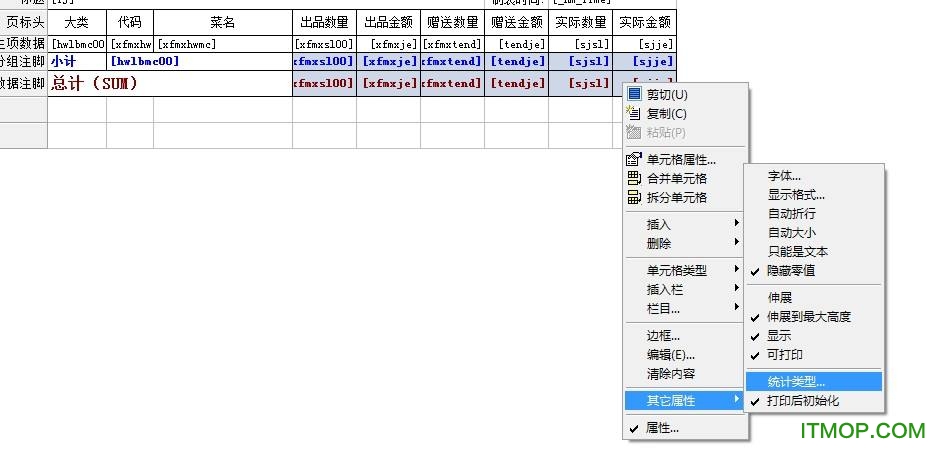Uncheck 打印后初始化 option
The image size is (931, 456).
814,401
